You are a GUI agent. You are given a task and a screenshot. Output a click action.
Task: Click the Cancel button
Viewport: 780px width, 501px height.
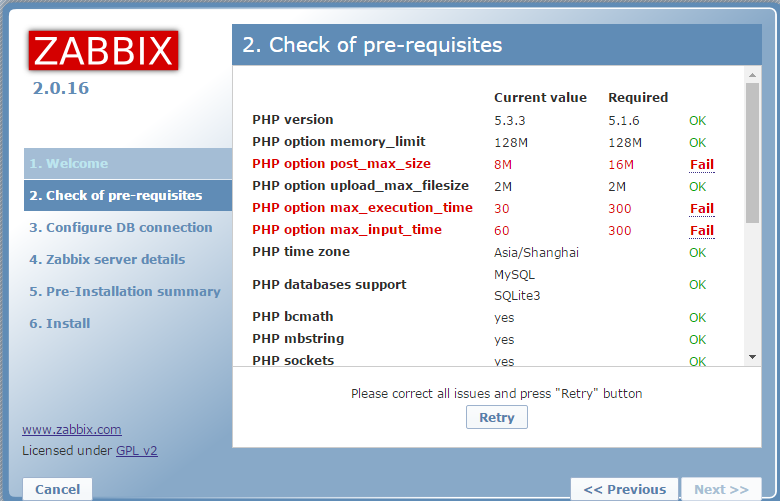(x=58, y=489)
